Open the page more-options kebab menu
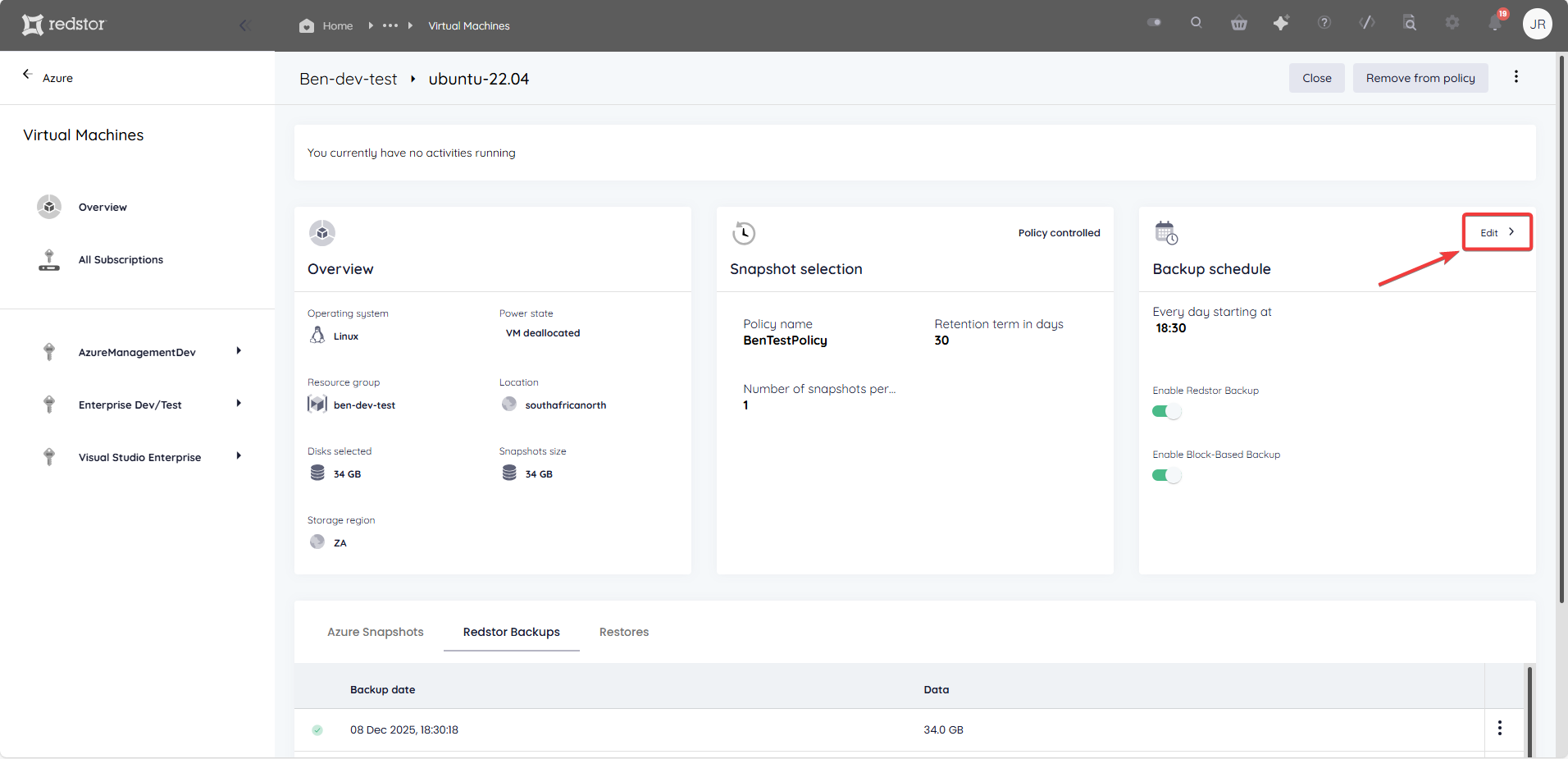 pos(1516,77)
